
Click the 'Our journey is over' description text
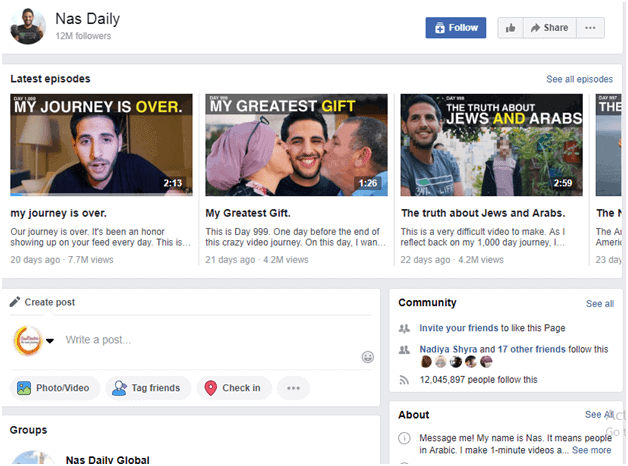[x=101, y=237]
